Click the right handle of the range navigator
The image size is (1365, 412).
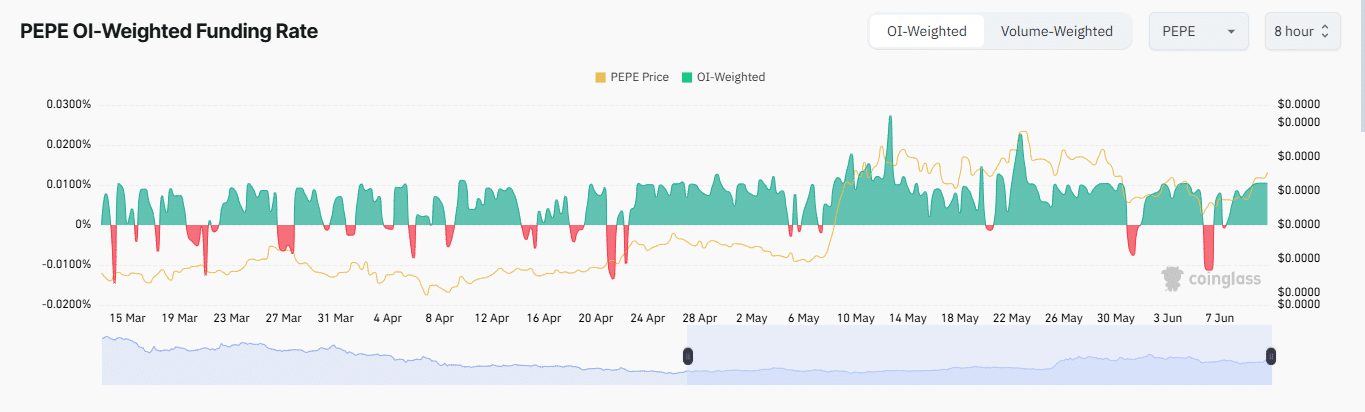click(x=1271, y=356)
